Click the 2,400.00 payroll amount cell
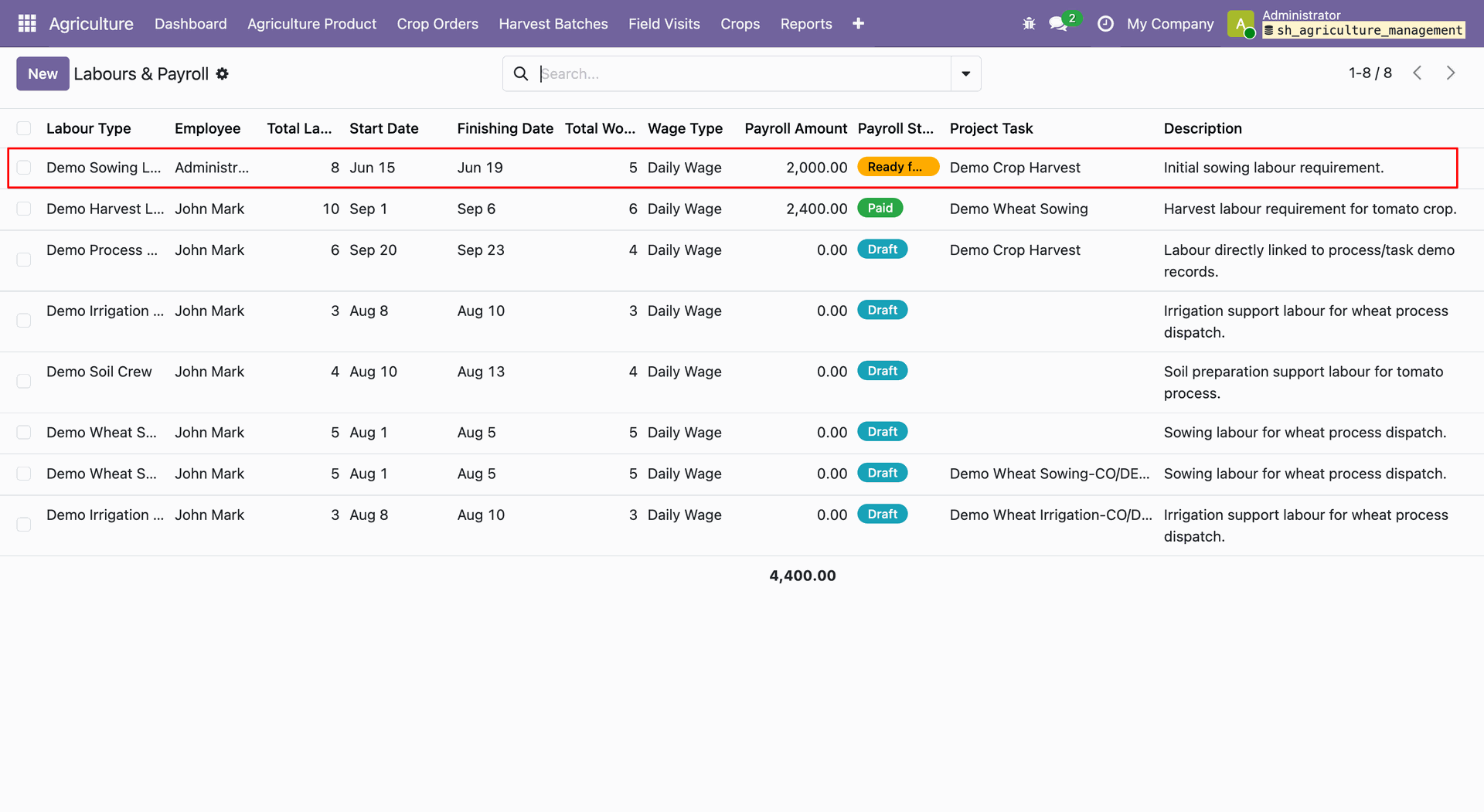1484x812 pixels. (817, 209)
